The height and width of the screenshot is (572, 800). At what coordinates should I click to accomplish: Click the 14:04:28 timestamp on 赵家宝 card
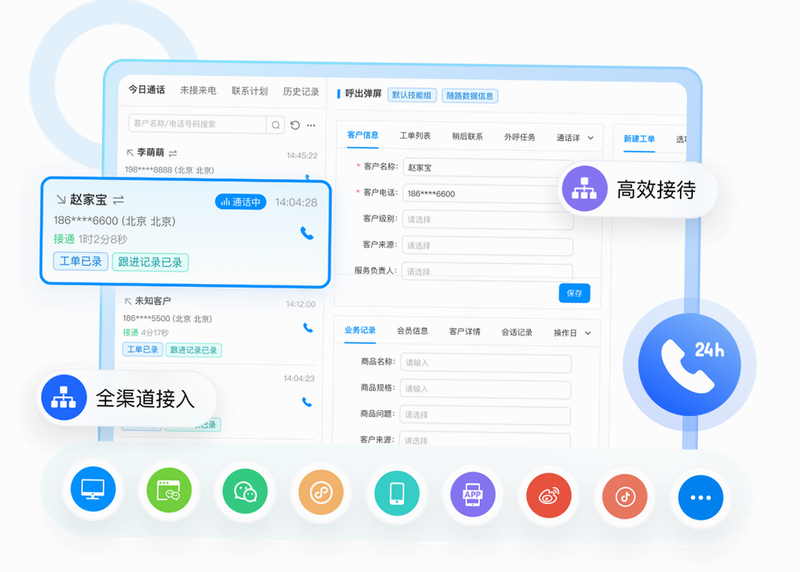(x=296, y=203)
